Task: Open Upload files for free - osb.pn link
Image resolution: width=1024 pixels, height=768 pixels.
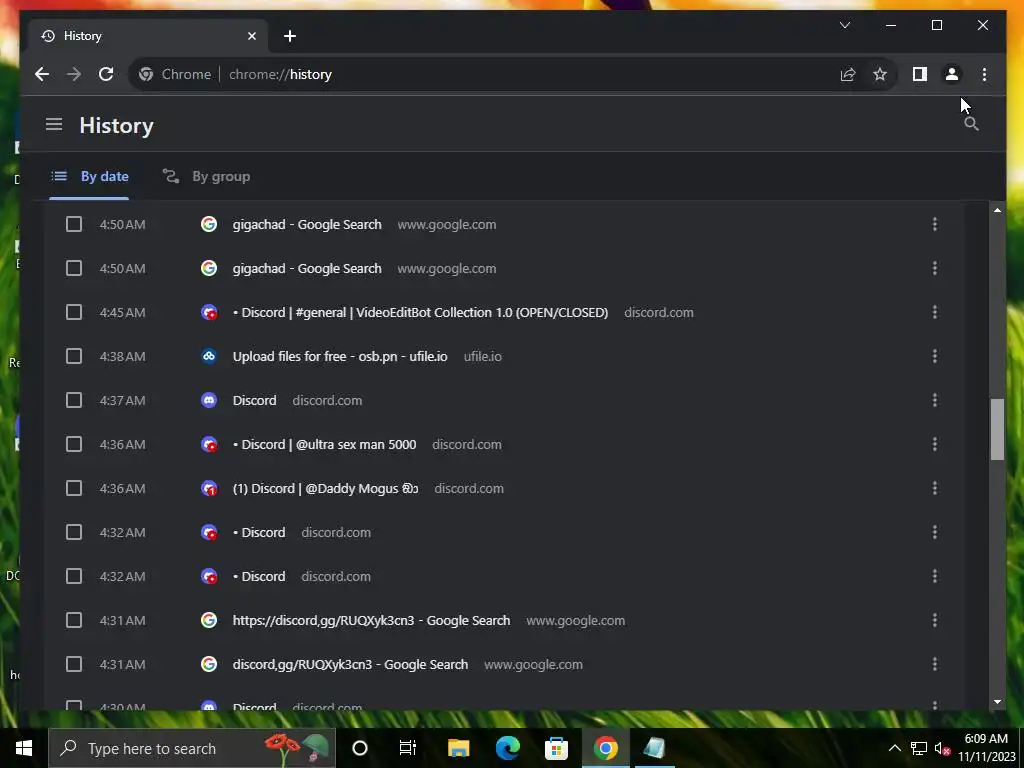Action: (x=340, y=356)
